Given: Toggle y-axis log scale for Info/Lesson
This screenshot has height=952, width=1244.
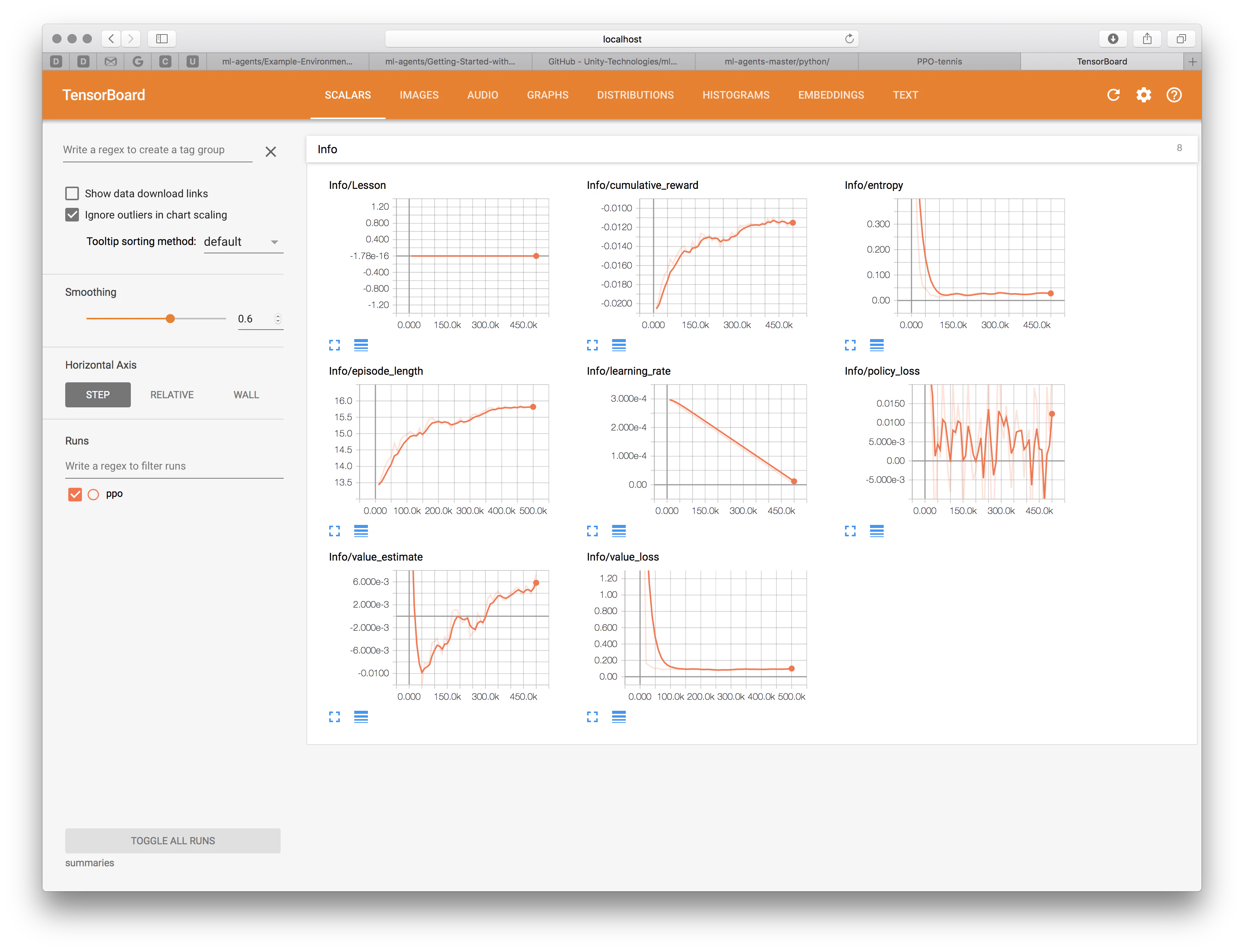Looking at the screenshot, I should (x=361, y=344).
